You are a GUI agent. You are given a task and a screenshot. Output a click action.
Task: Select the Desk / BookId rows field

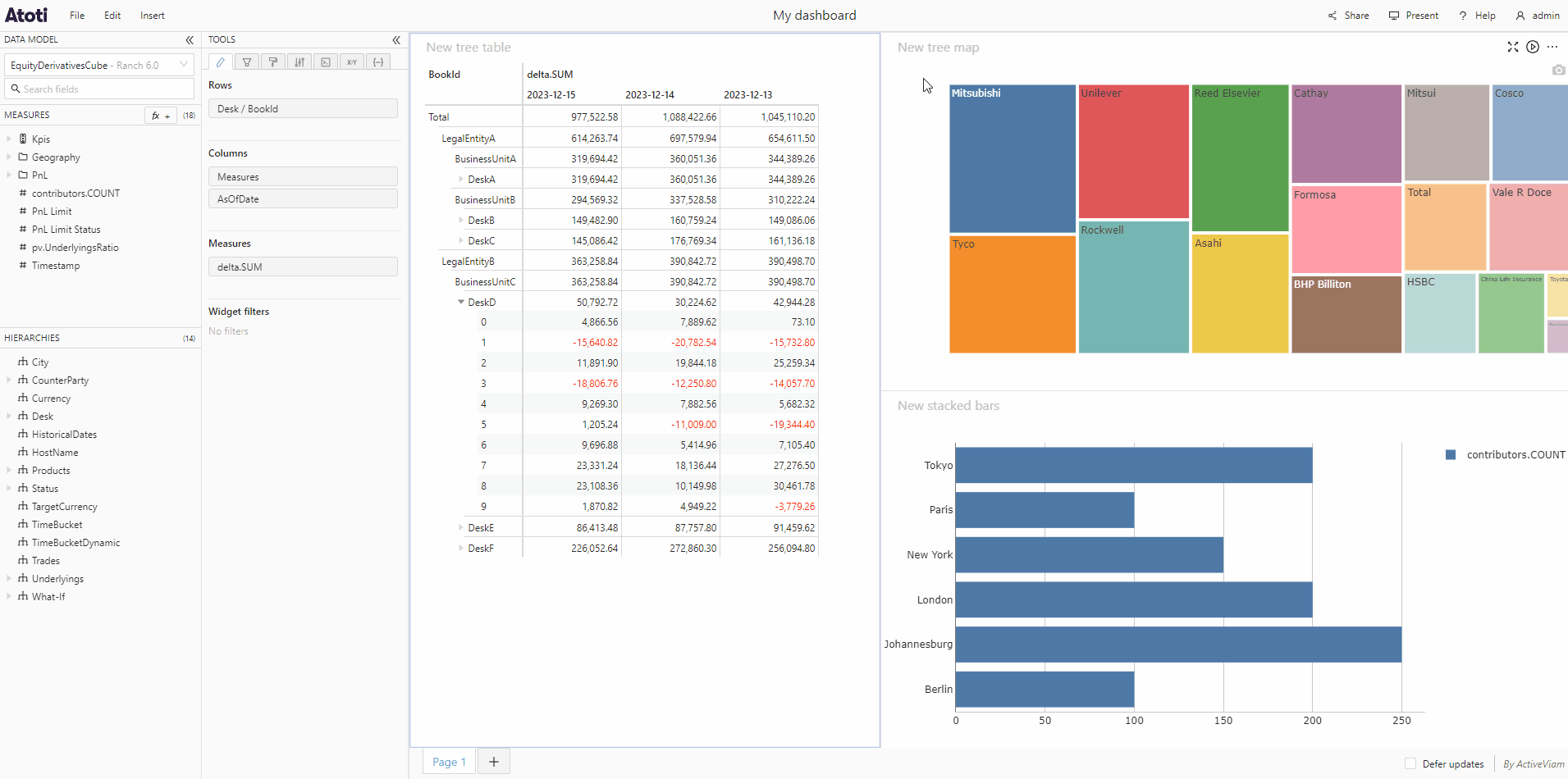click(303, 108)
